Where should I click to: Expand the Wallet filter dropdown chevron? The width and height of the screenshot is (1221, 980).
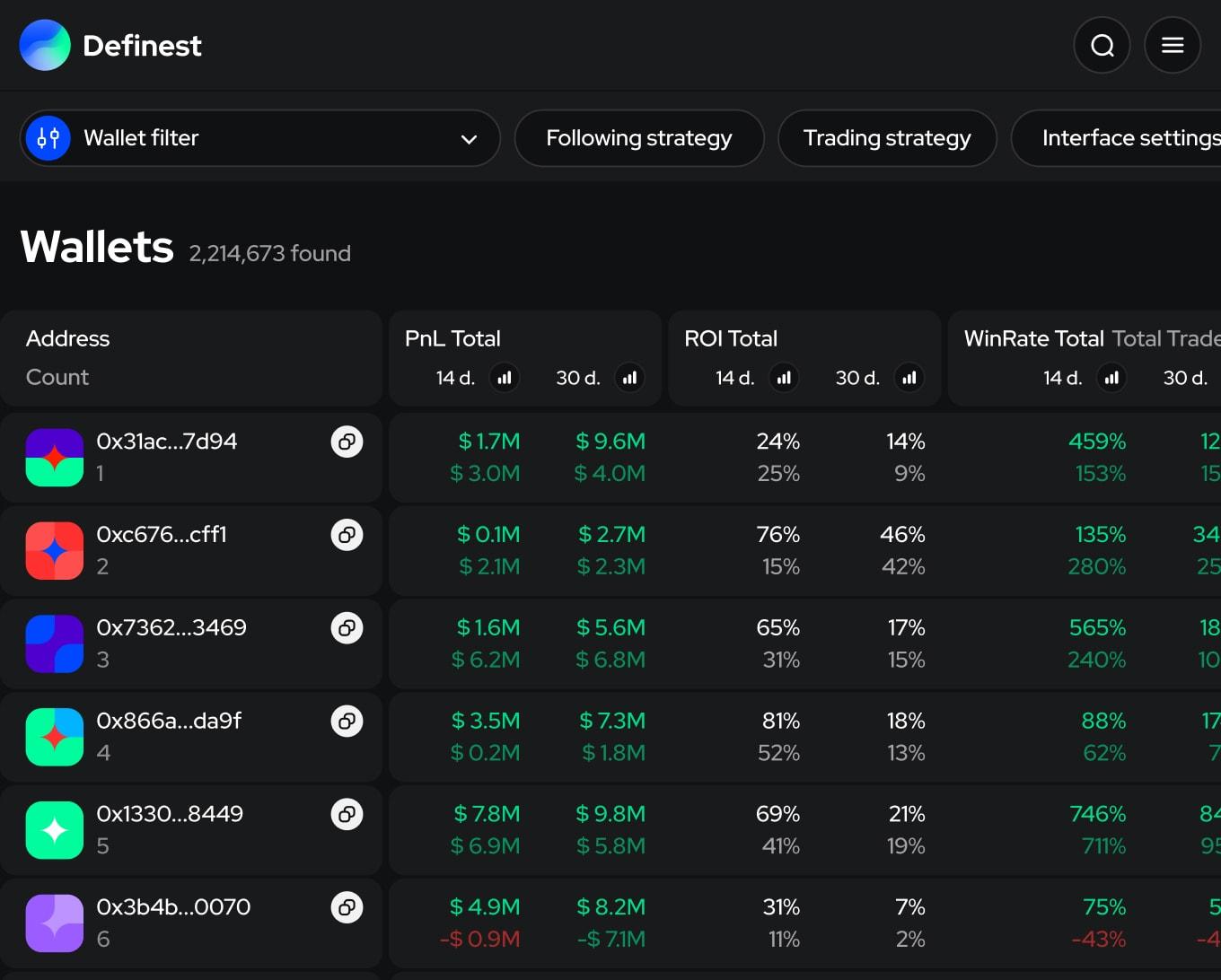[469, 139]
